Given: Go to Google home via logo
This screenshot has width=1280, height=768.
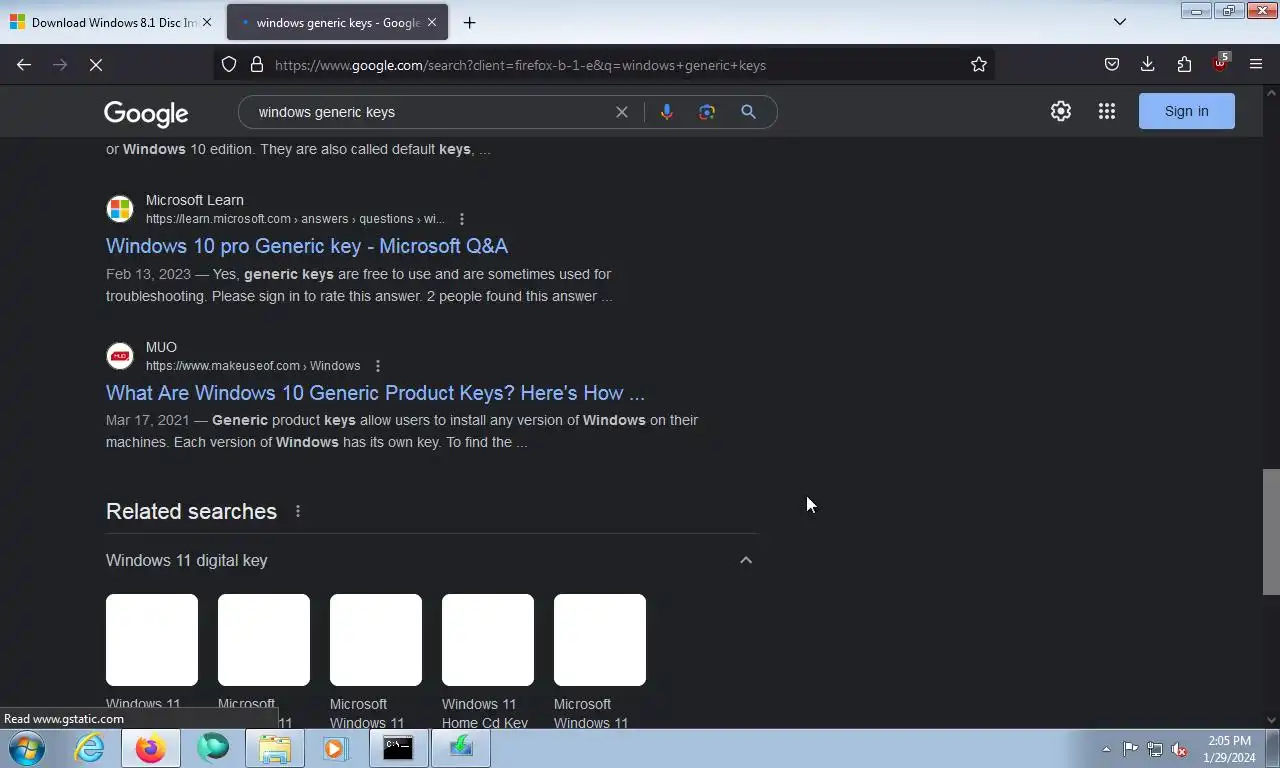Looking at the screenshot, I should point(146,113).
